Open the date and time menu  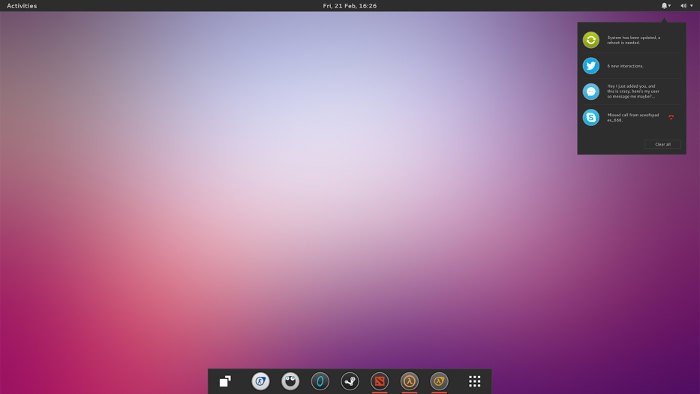tap(350, 6)
